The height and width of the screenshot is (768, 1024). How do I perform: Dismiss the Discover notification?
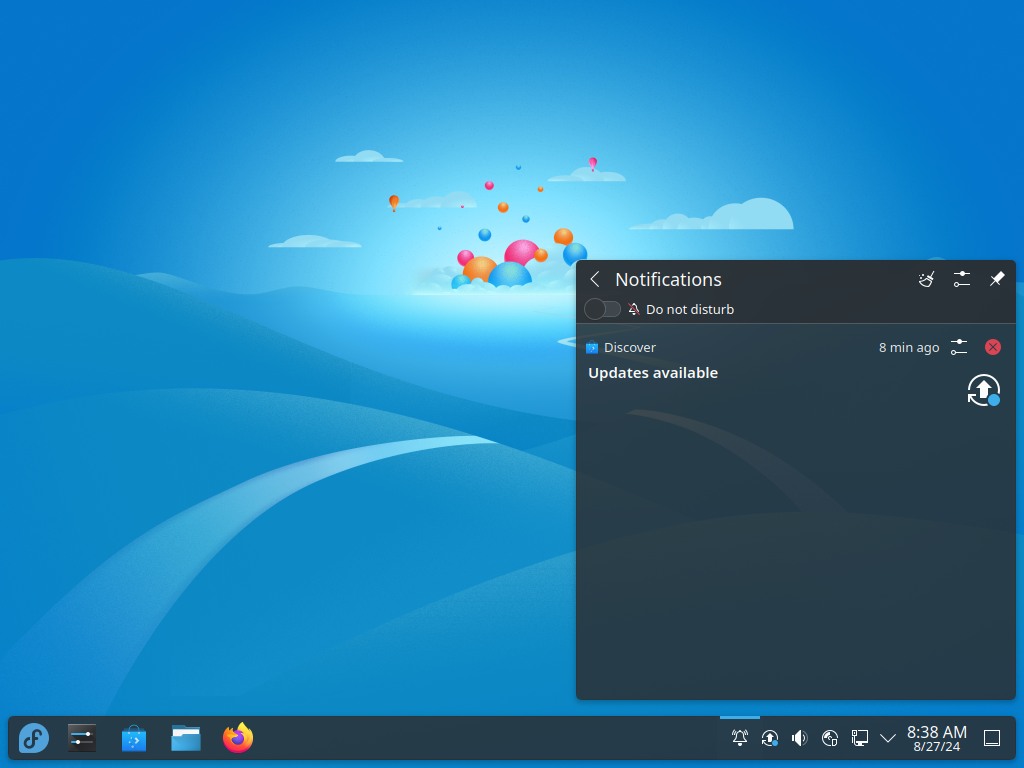(x=993, y=347)
